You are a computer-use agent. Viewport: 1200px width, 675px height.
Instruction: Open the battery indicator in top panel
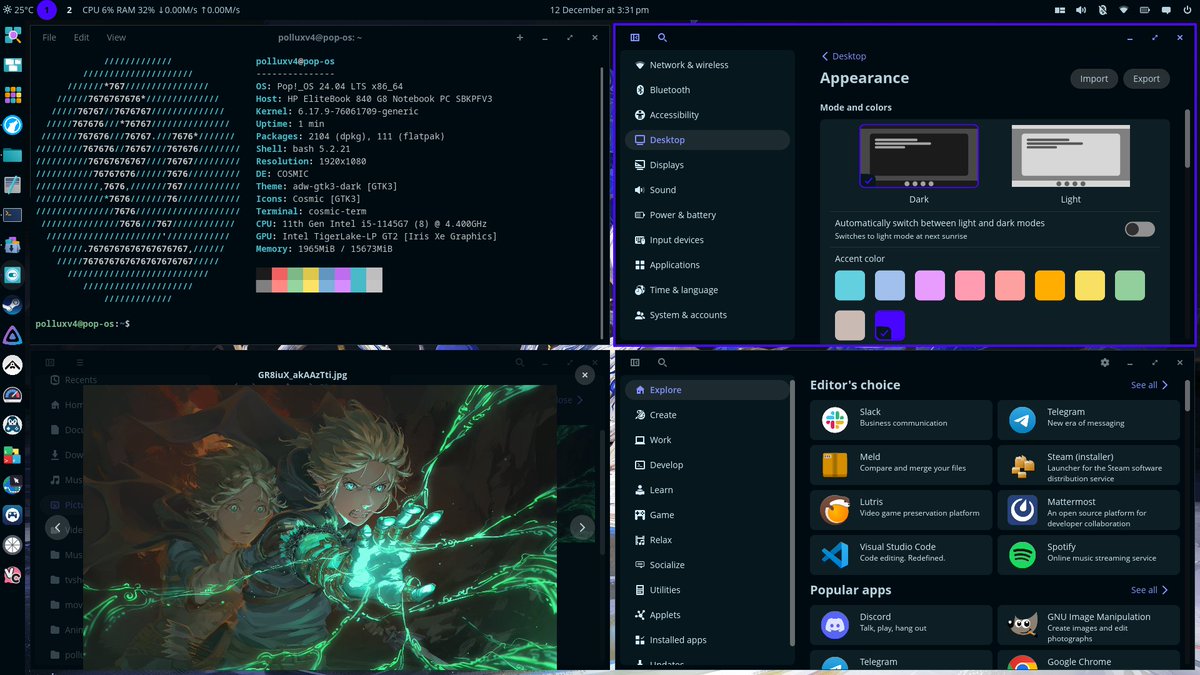[1145, 10]
